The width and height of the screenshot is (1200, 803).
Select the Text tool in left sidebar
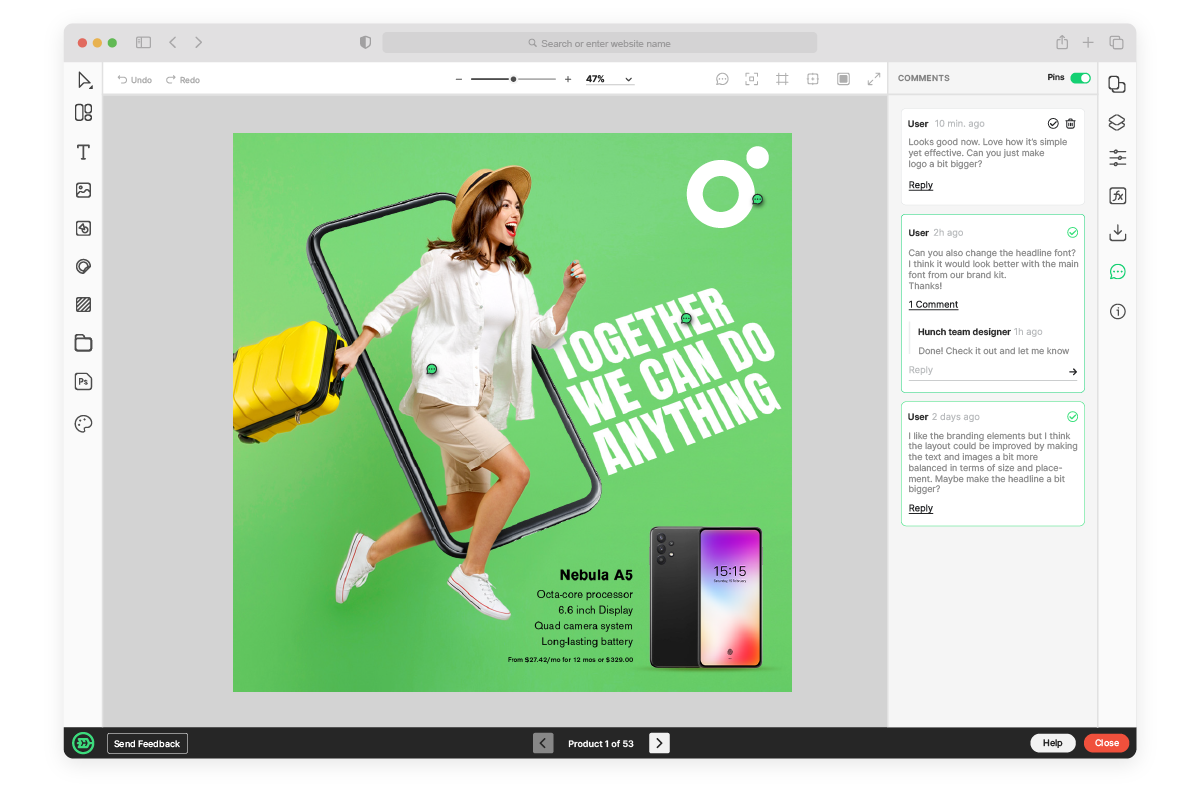(x=83, y=152)
